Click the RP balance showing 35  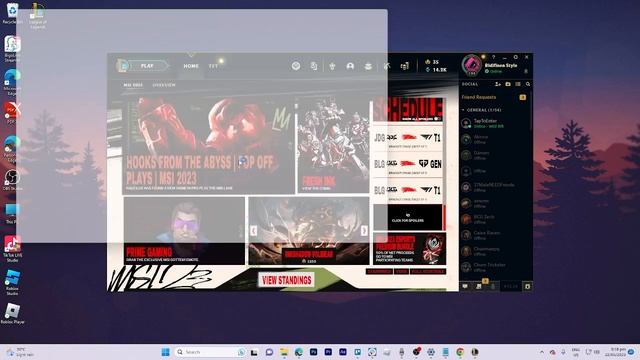[432, 62]
